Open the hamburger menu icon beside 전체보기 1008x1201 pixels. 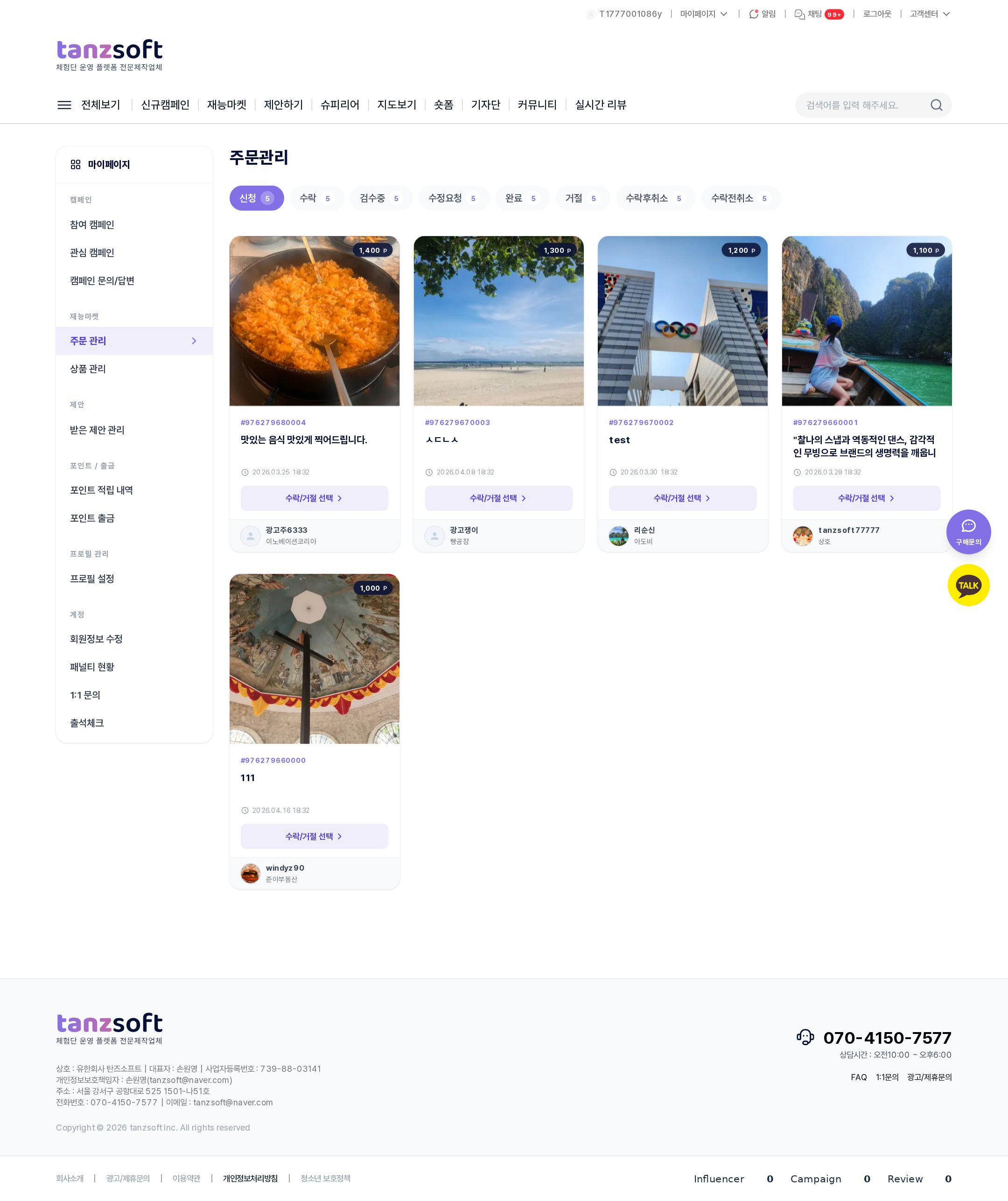click(x=64, y=105)
